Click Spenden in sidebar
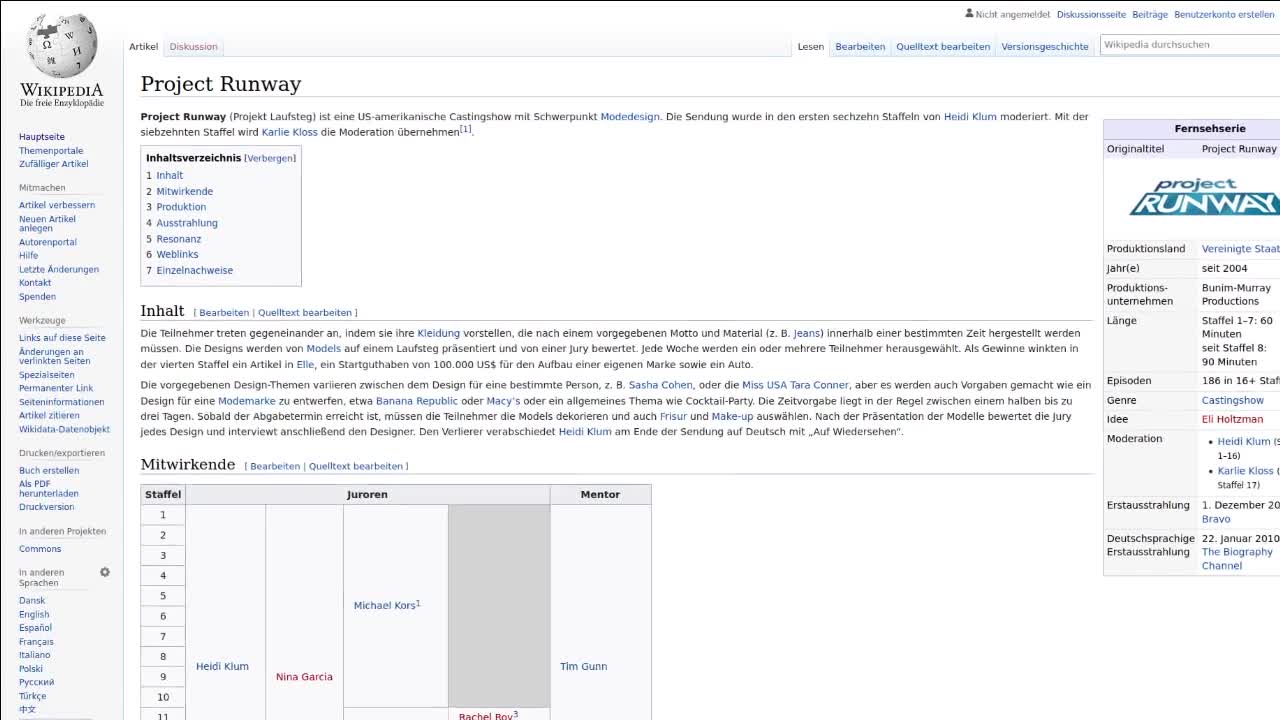Viewport: 1280px width, 720px height. tap(37, 297)
